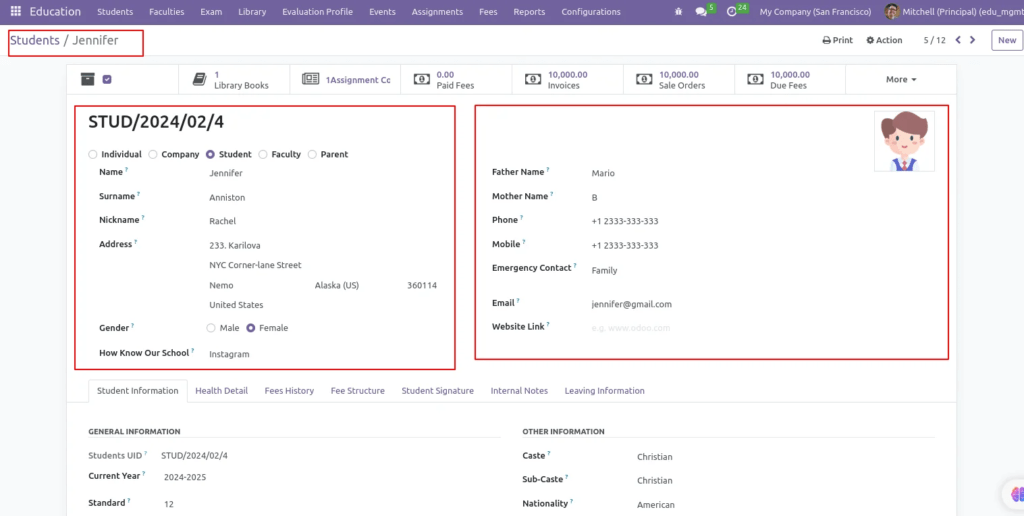Open the activities clock icon
Image resolution: width=1024 pixels, height=516 pixels.
(731, 12)
